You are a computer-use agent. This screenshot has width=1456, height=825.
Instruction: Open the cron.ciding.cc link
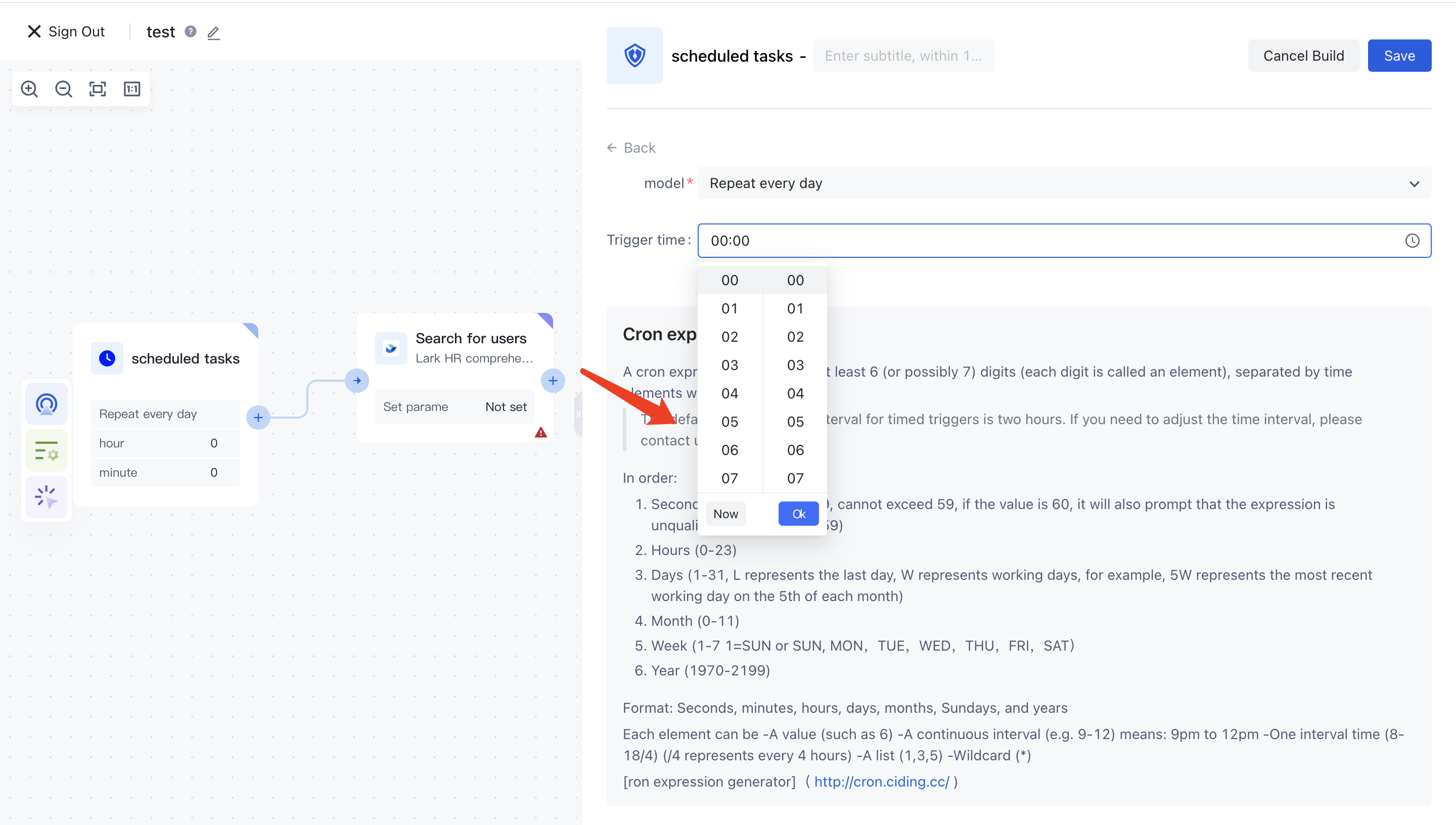click(881, 782)
